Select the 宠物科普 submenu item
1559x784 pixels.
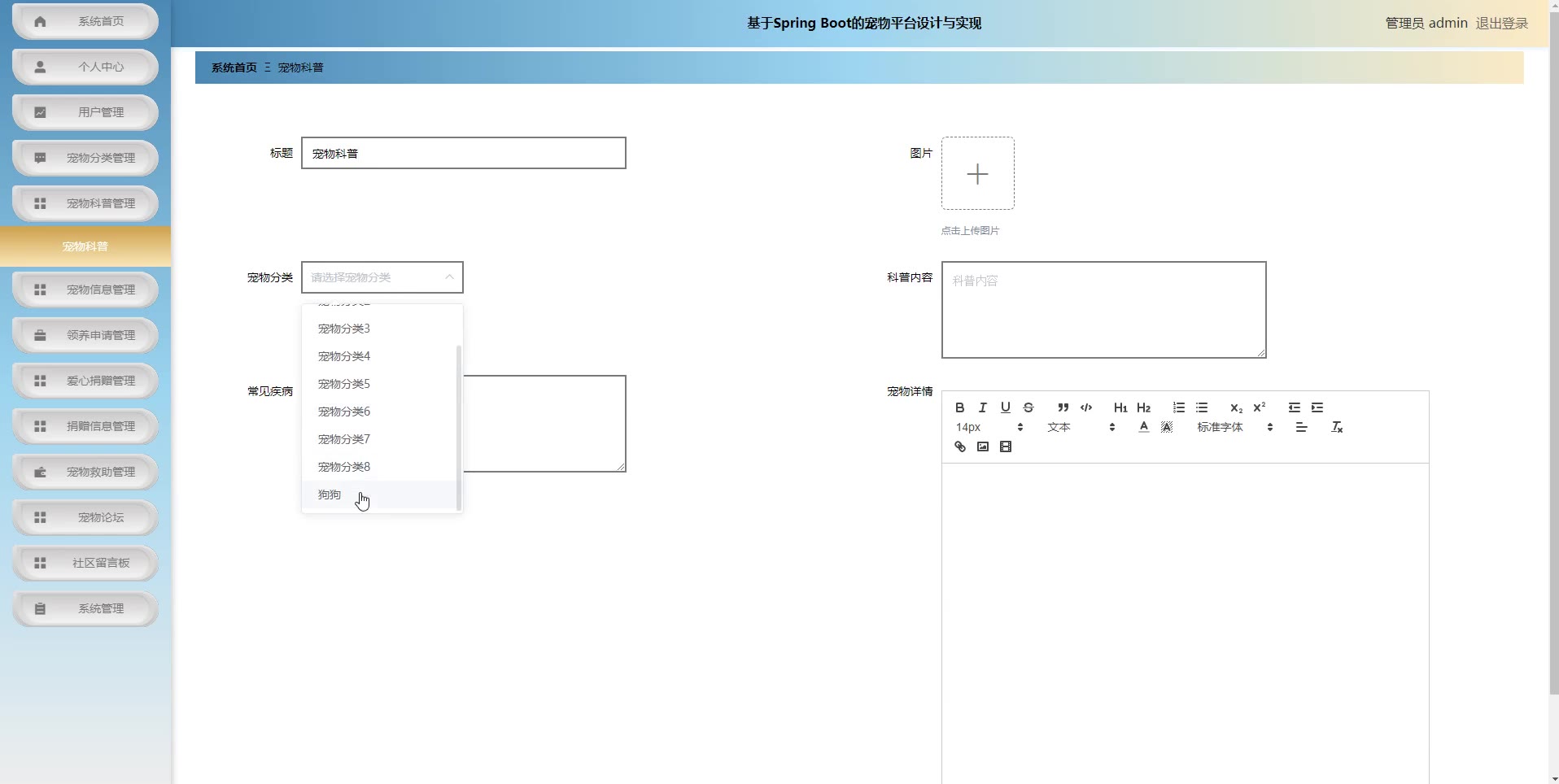pyautogui.click(x=85, y=246)
